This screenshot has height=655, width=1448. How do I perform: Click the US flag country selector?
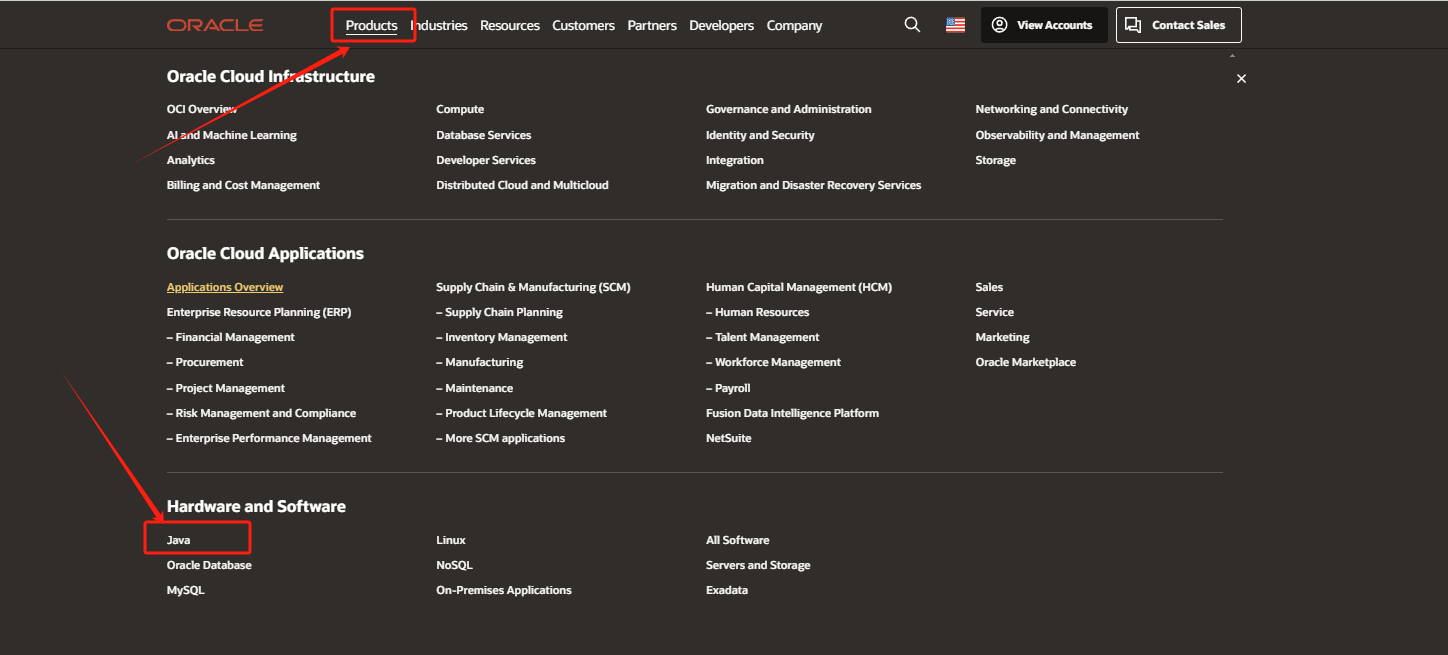[x=955, y=25]
